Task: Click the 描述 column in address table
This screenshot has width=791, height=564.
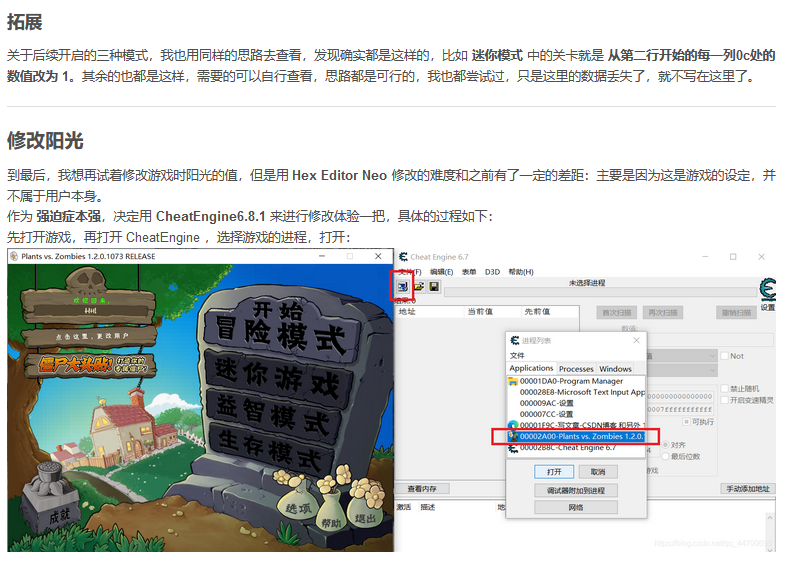Action: tap(428, 507)
